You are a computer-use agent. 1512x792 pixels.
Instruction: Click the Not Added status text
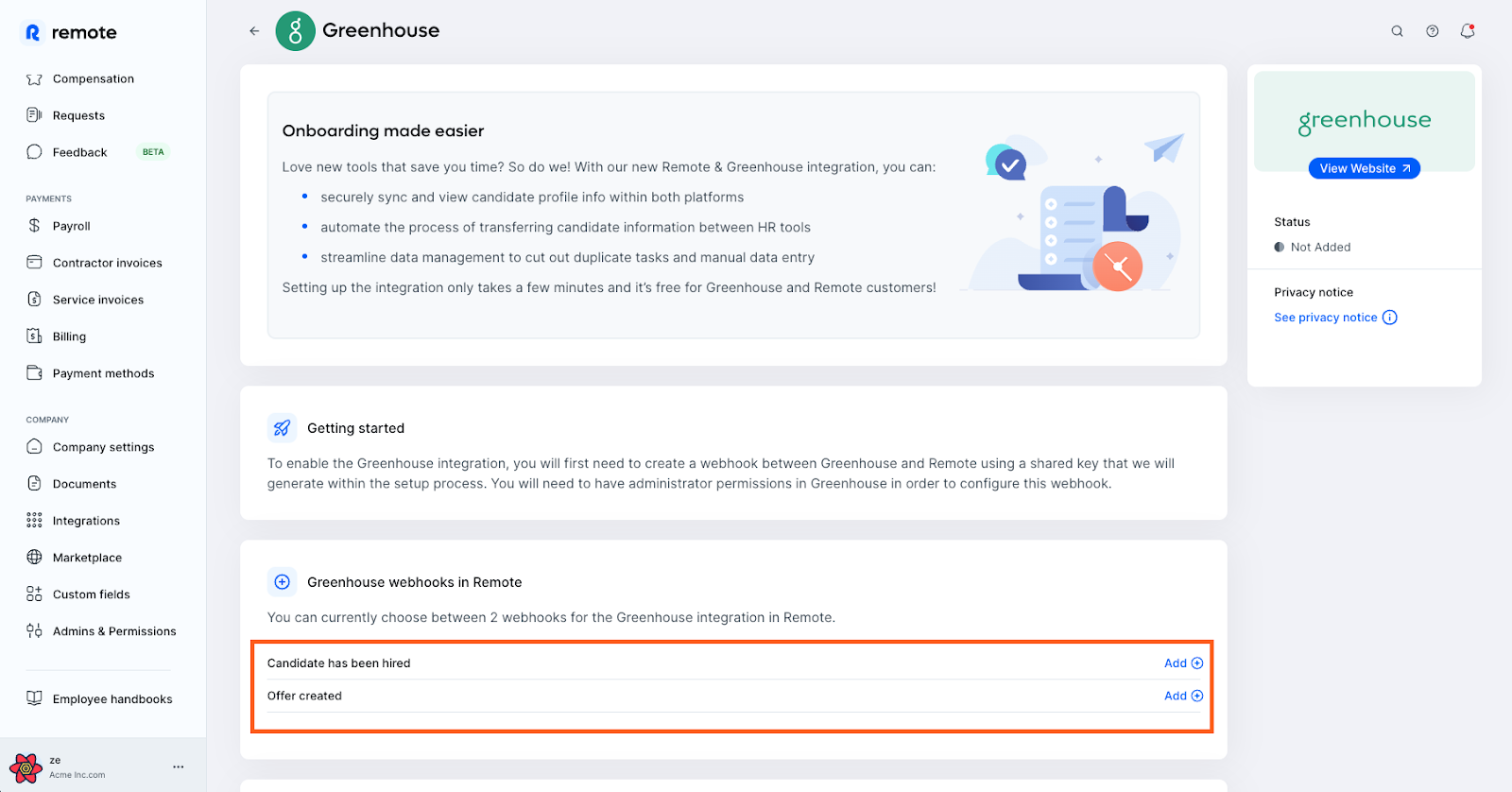coord(1320,248)
